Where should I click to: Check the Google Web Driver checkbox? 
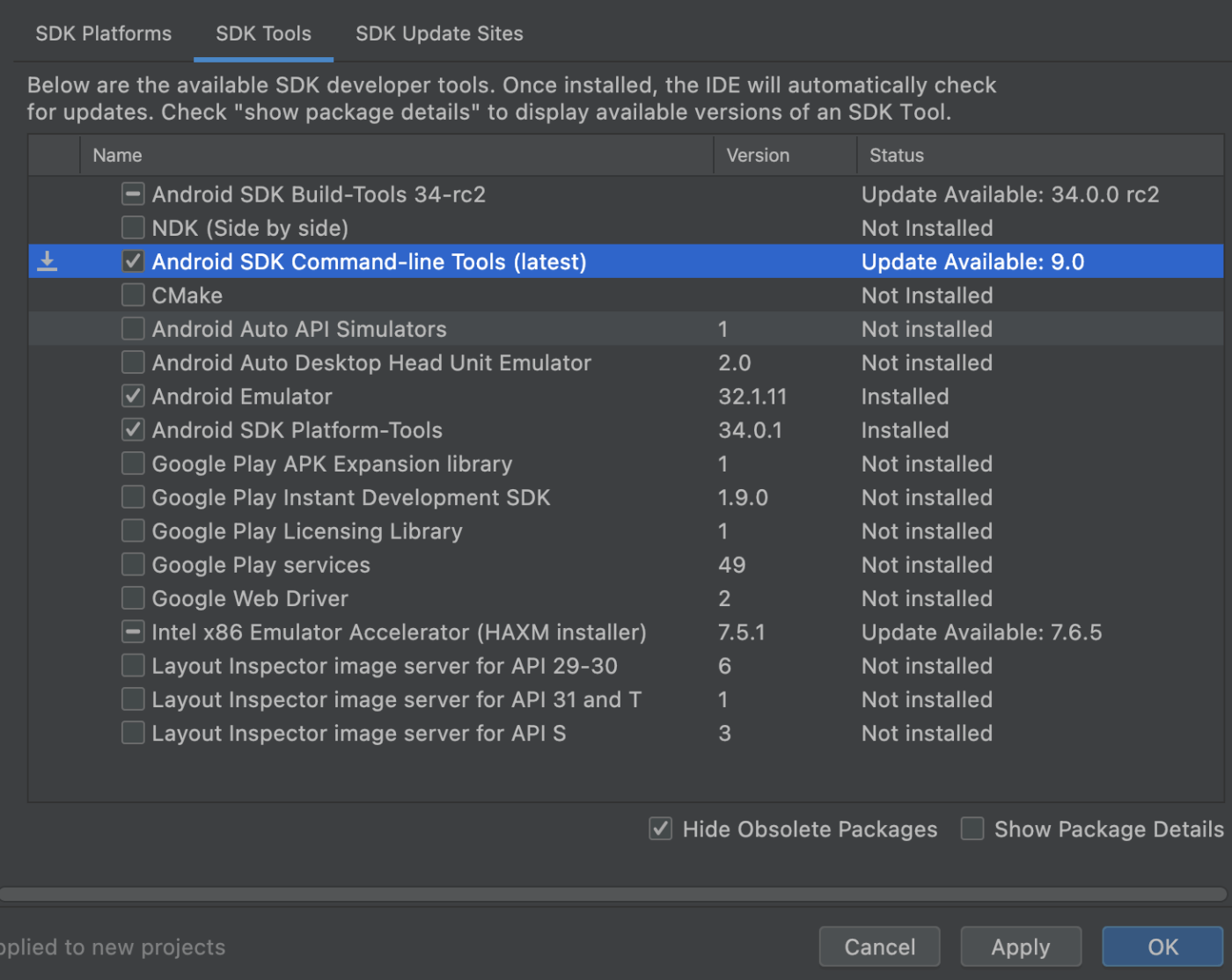click(x=133, y=599)
